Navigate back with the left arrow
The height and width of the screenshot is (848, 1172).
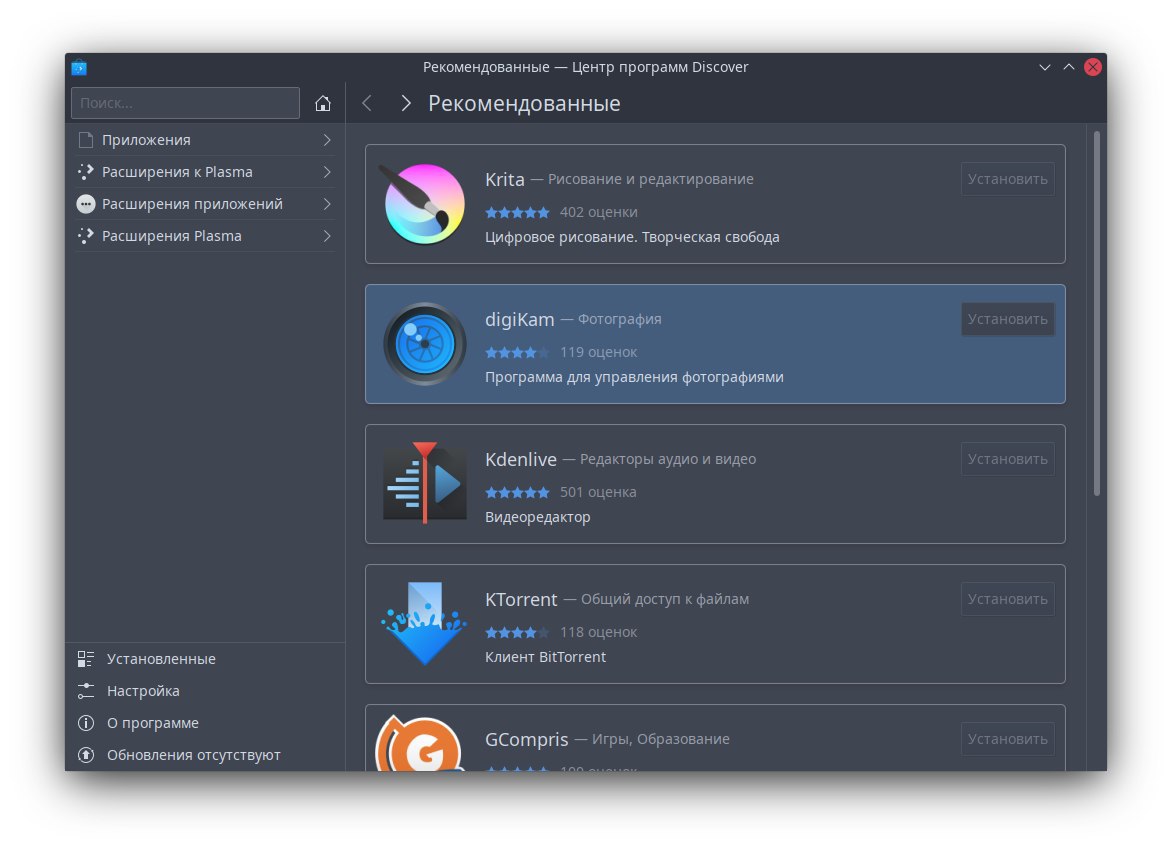click(x=367, y=103)
